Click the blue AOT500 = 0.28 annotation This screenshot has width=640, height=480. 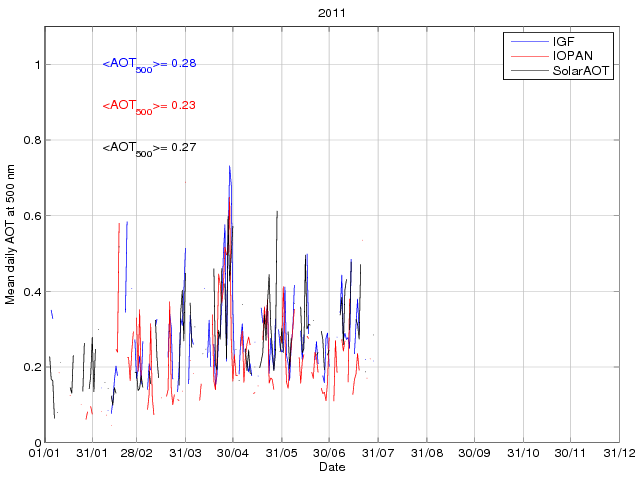coord(149,64)
